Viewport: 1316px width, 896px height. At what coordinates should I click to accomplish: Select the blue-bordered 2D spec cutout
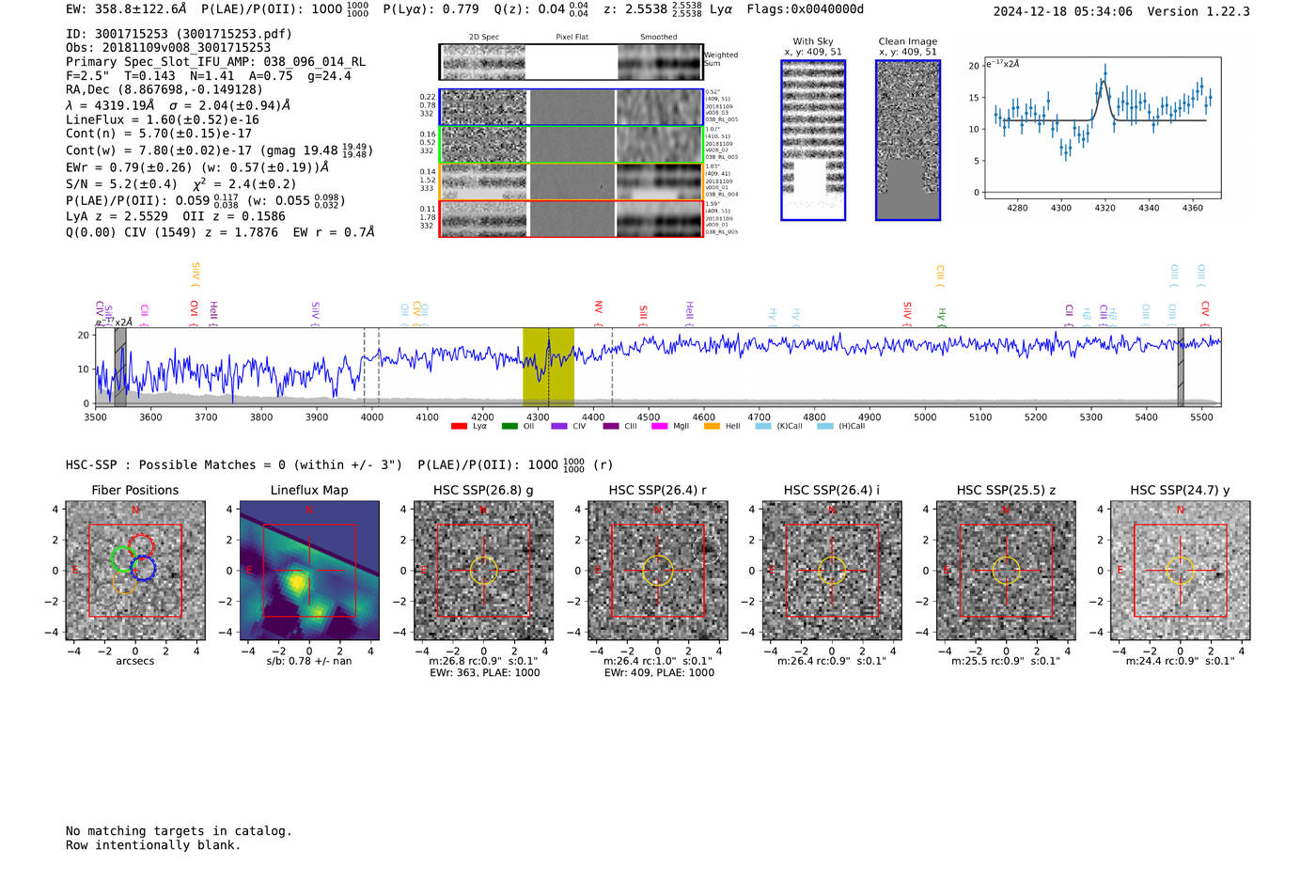[483, 107]
